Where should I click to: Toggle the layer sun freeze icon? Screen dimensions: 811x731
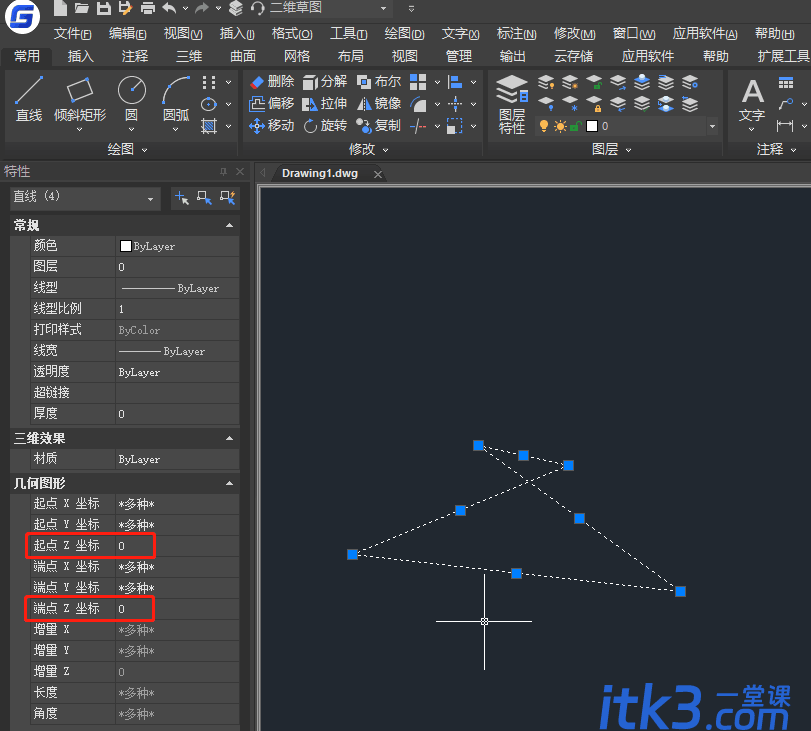[560, 126]
